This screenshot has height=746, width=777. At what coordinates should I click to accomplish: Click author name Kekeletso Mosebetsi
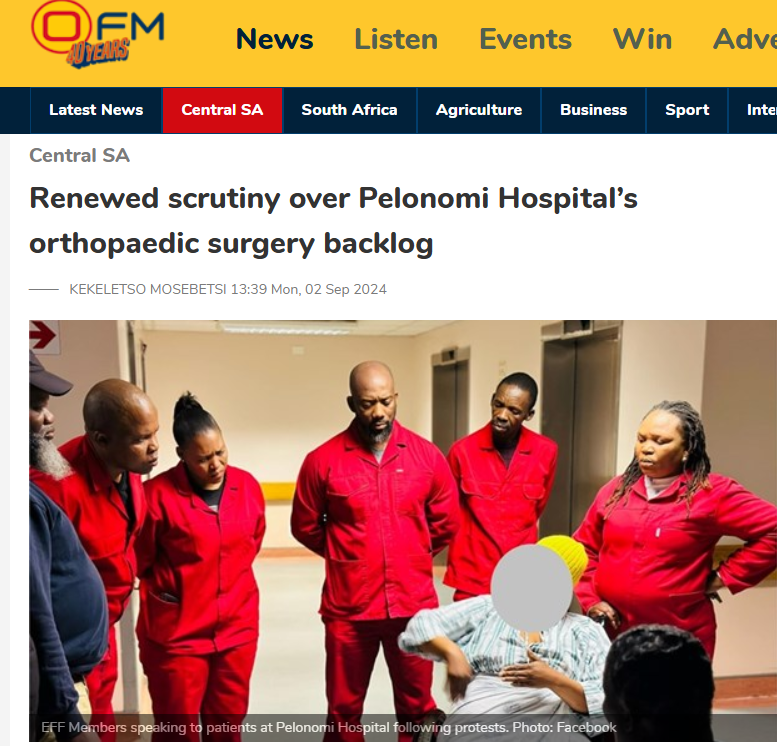pyautogui.click(x=148, y=289)
